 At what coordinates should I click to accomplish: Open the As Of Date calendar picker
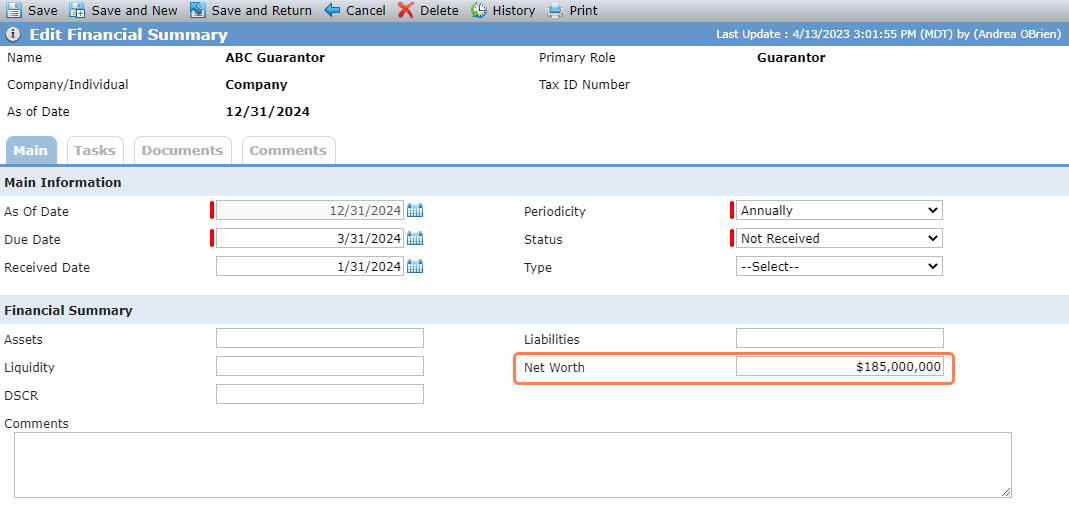pos(415,211)
